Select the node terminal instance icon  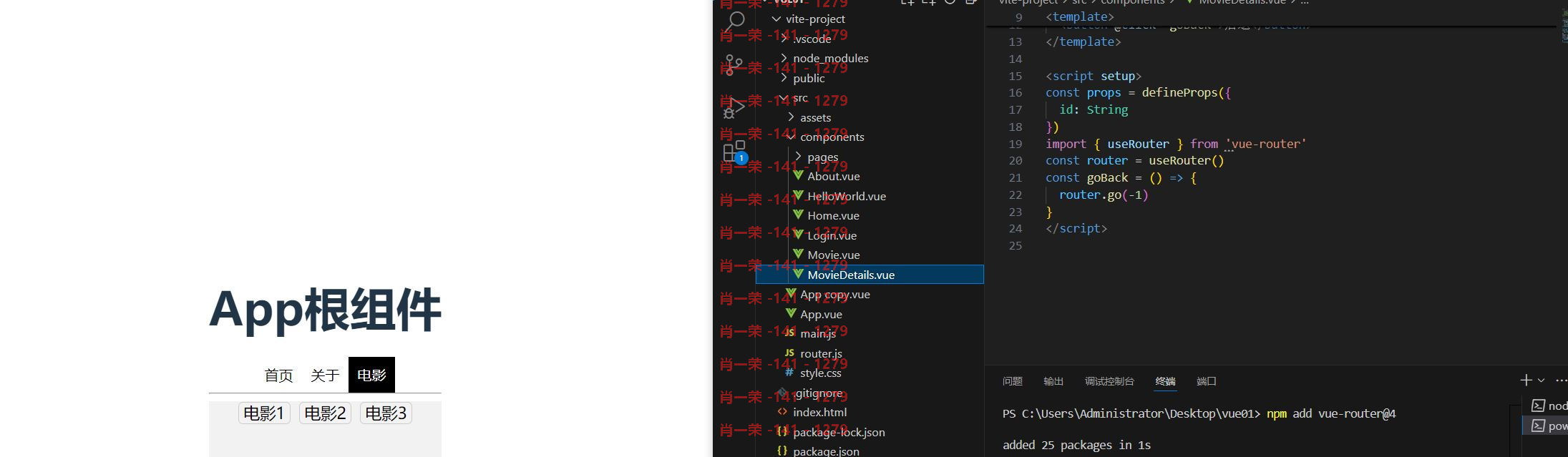1538,406
